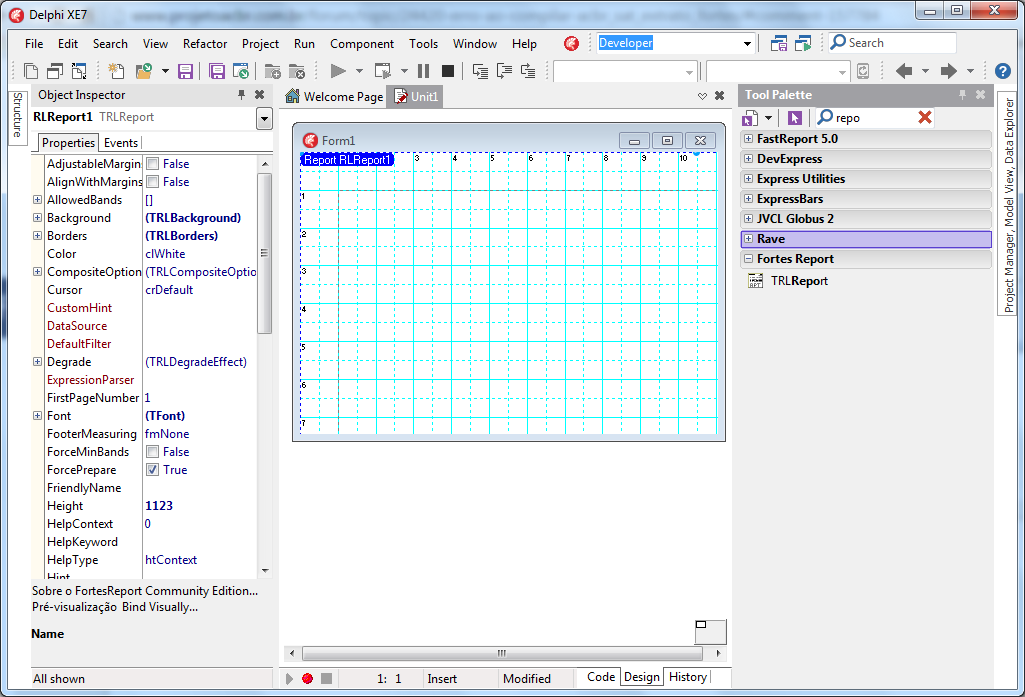Open the Project menu

coord(260,44)
